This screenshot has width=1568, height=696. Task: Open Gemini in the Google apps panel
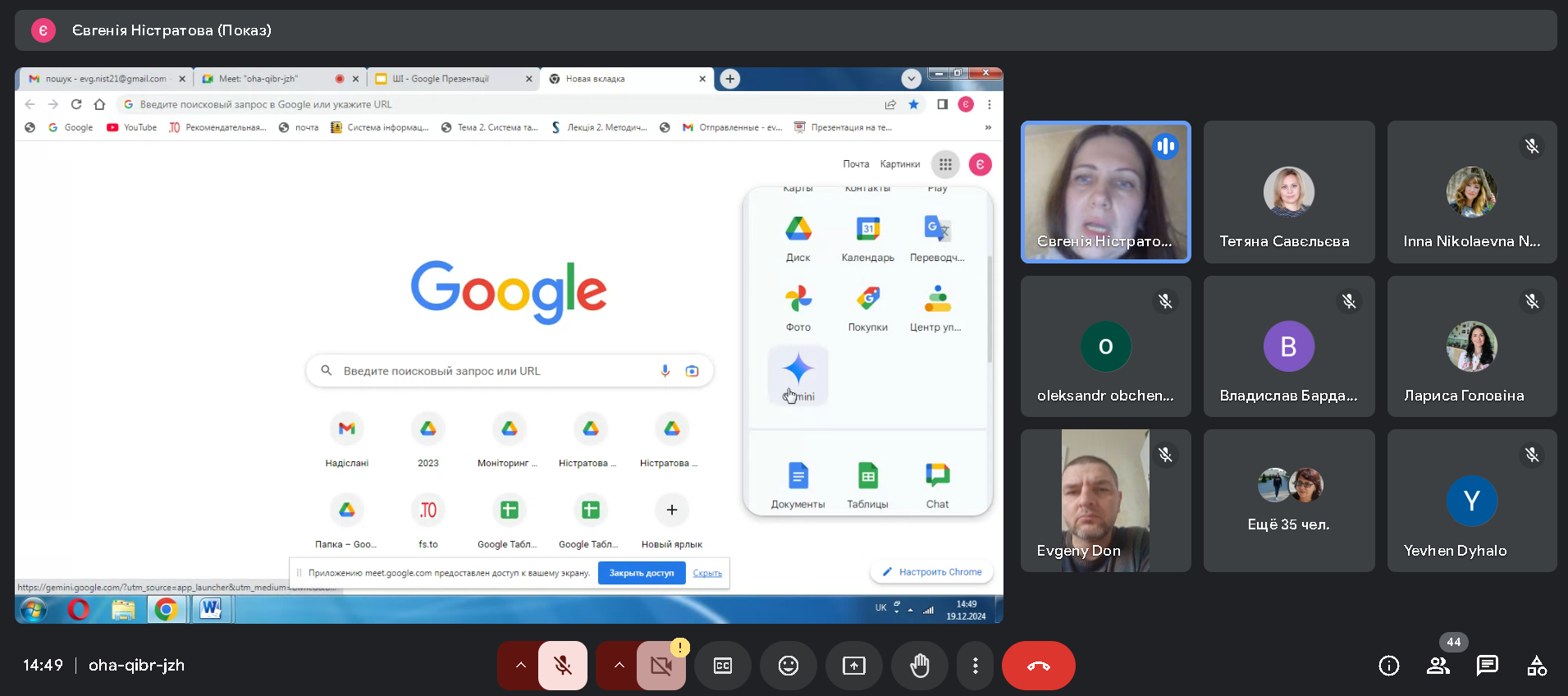point(798,376)
